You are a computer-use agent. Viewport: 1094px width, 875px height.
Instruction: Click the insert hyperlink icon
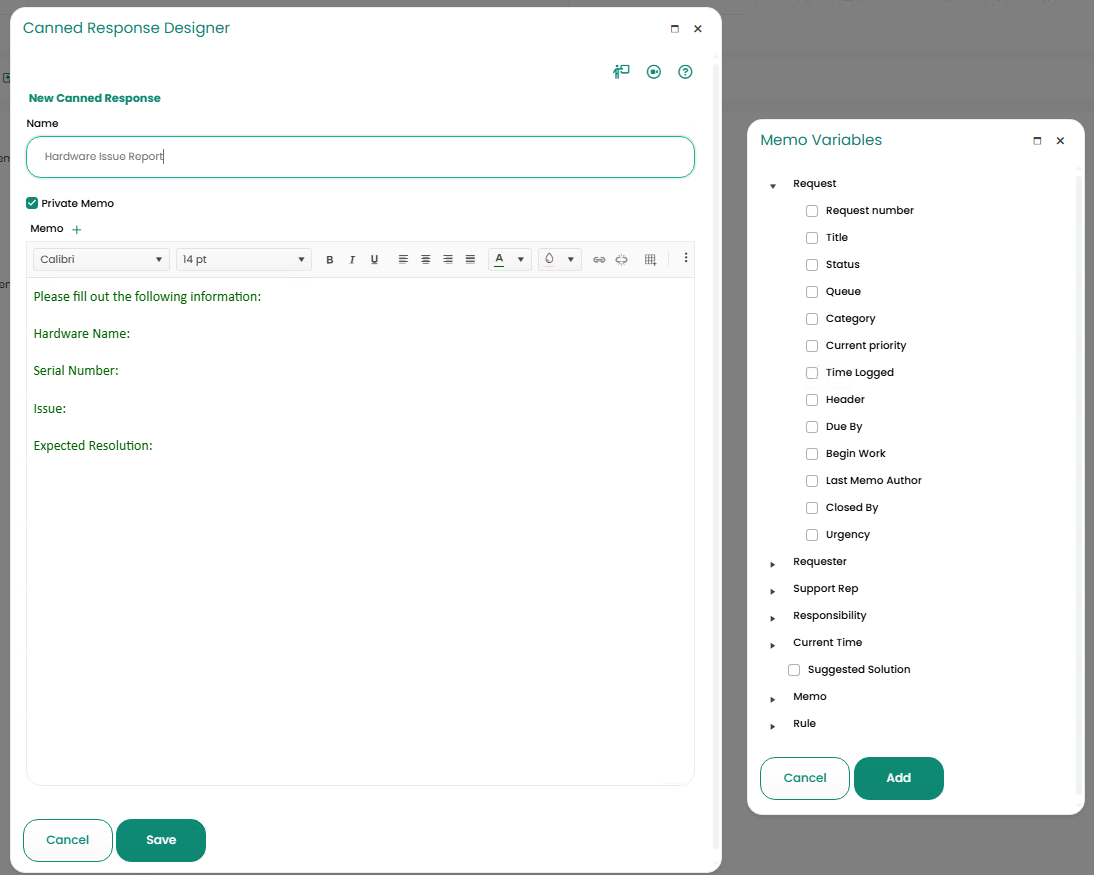point(599,260)
